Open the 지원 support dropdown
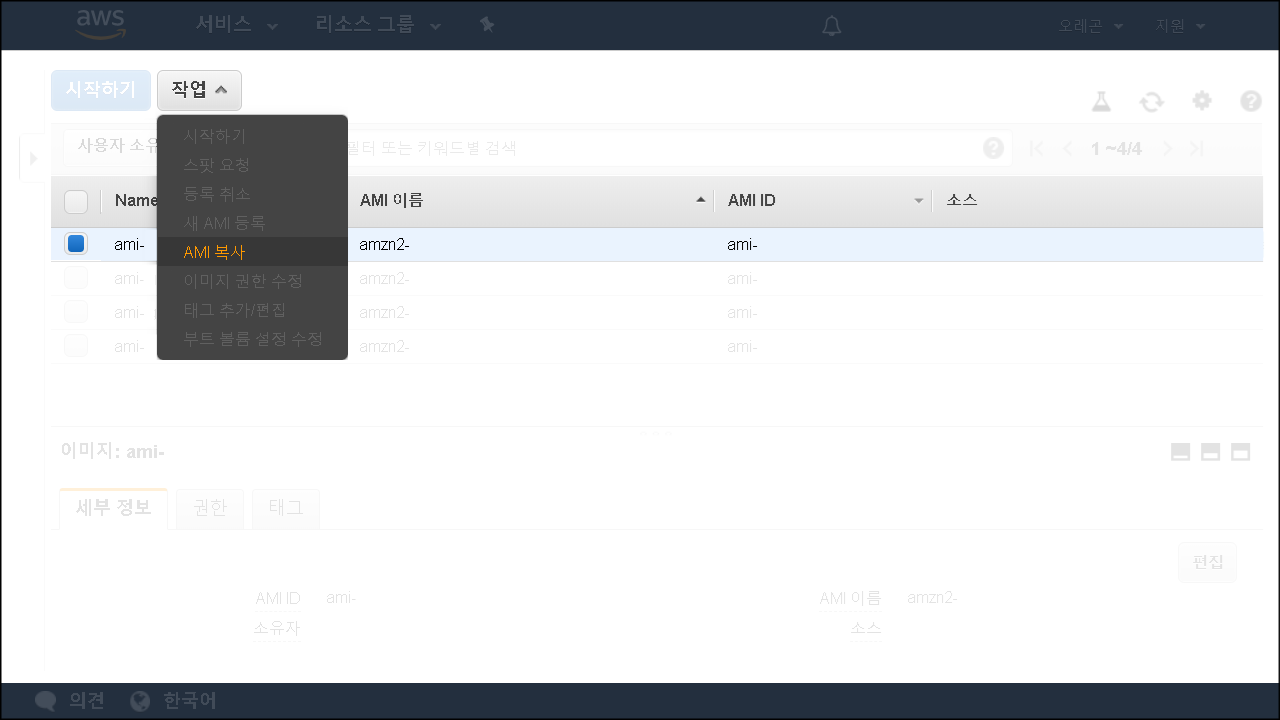Viewport: 1280px width, 720px height. [1181, 26]
